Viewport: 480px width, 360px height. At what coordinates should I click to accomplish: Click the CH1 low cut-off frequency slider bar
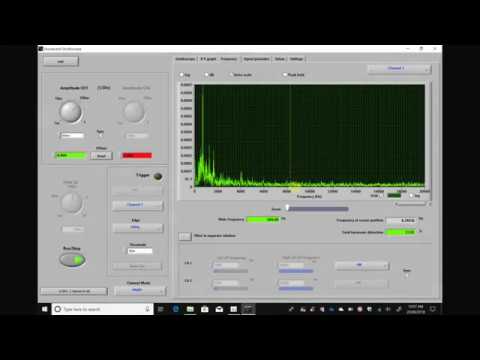click(231, 271)
